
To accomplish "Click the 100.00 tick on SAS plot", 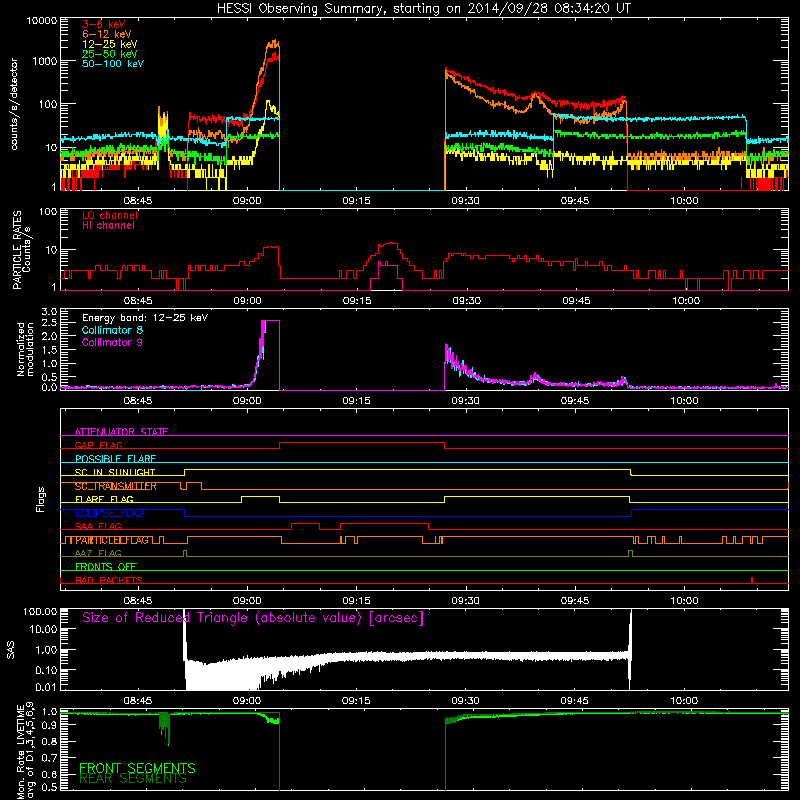I will point(40,611).
